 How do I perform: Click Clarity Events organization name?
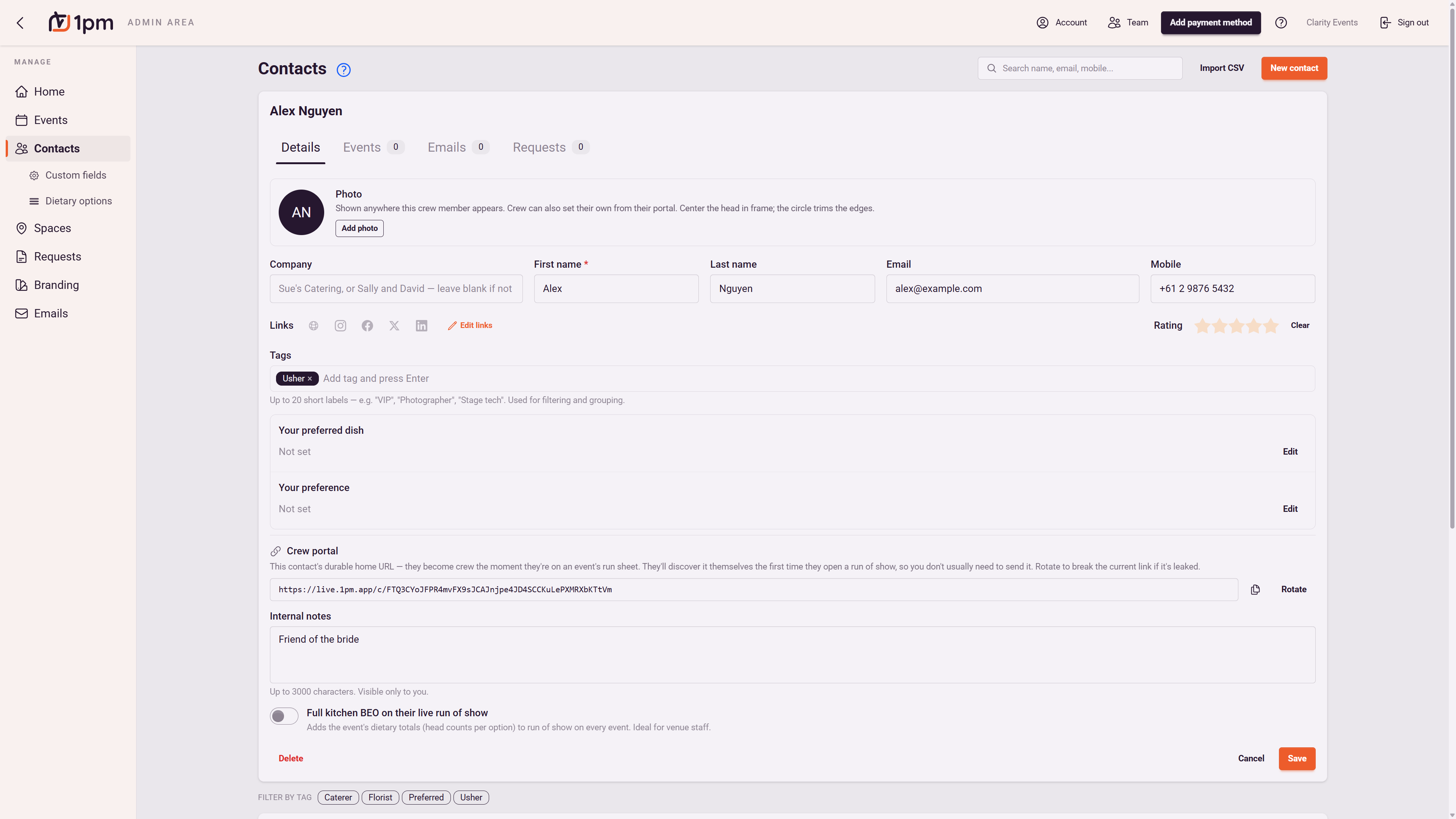pyautogui.click(x=1332, y=23)
